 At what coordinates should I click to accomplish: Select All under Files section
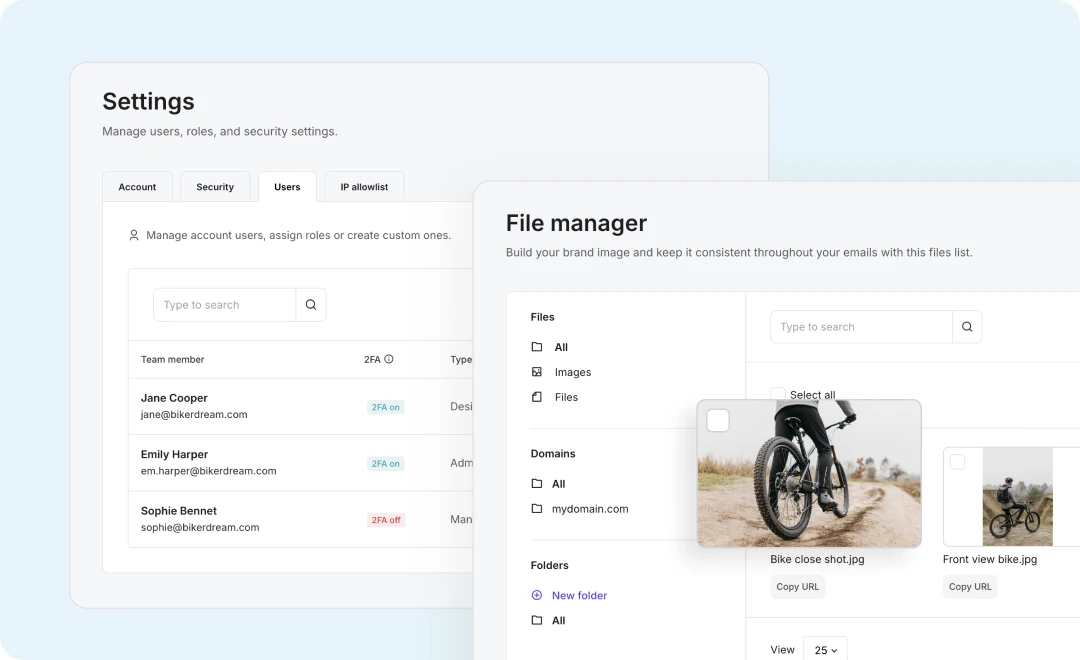(561, 347)
